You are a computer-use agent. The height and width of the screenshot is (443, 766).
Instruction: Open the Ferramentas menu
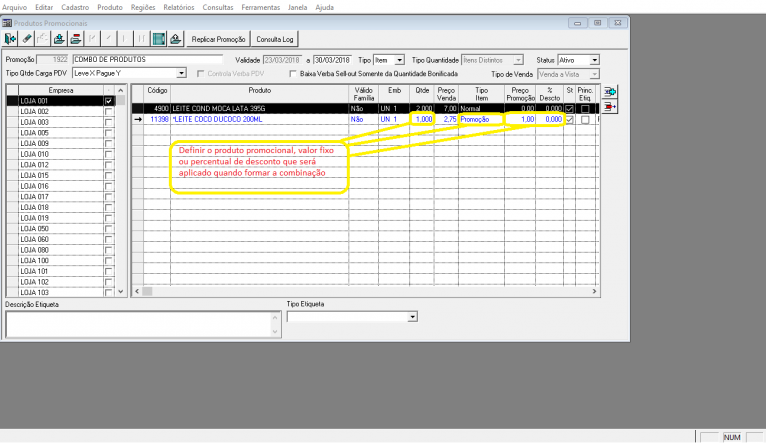261,7
